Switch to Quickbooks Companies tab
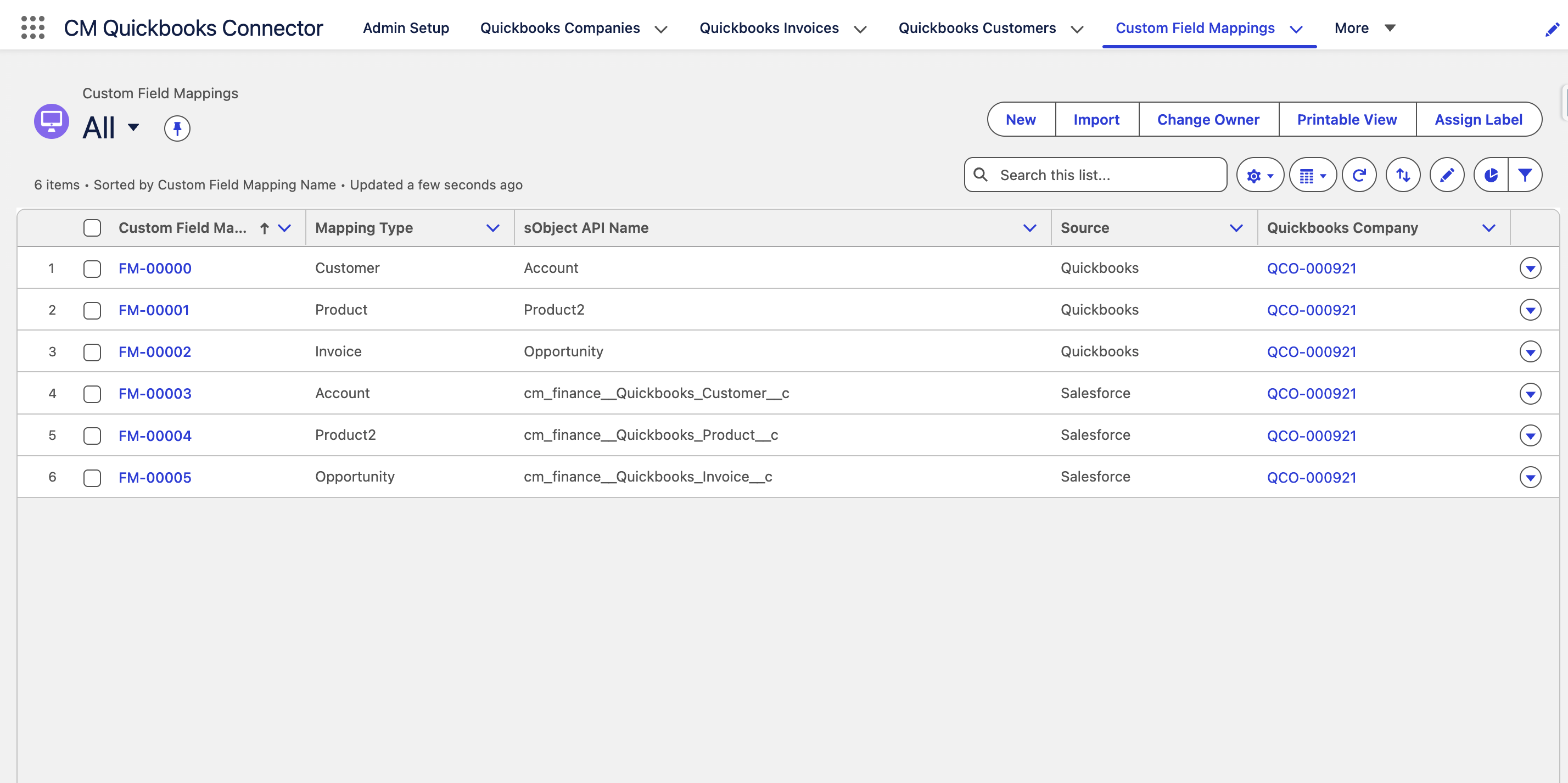Screen dimensions: 1568x783 point(560,28)
